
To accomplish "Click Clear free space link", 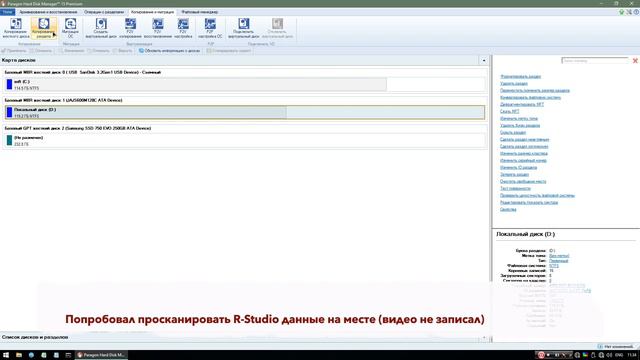I will (523, 181).
